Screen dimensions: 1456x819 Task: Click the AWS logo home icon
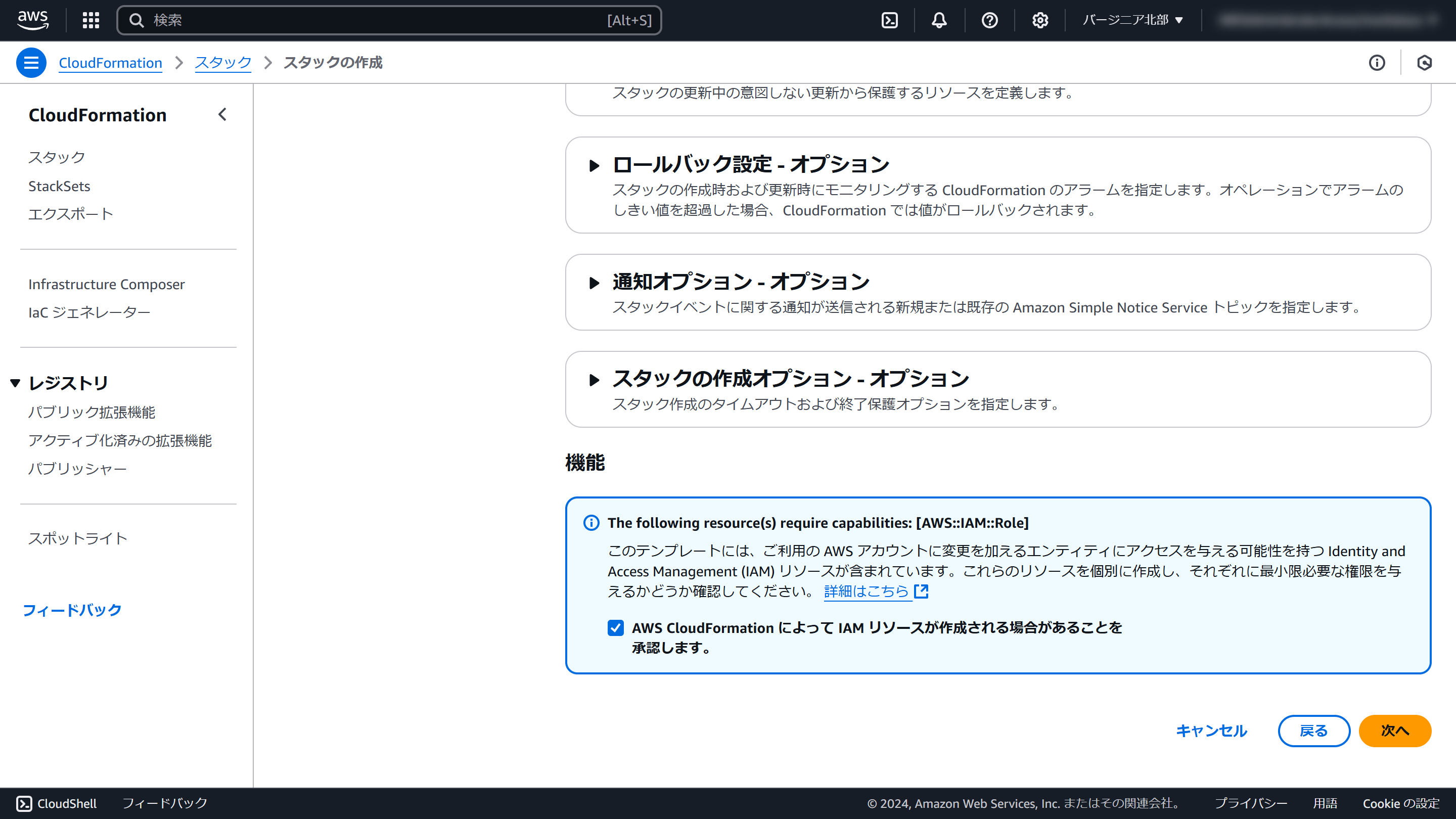[33, 20]
